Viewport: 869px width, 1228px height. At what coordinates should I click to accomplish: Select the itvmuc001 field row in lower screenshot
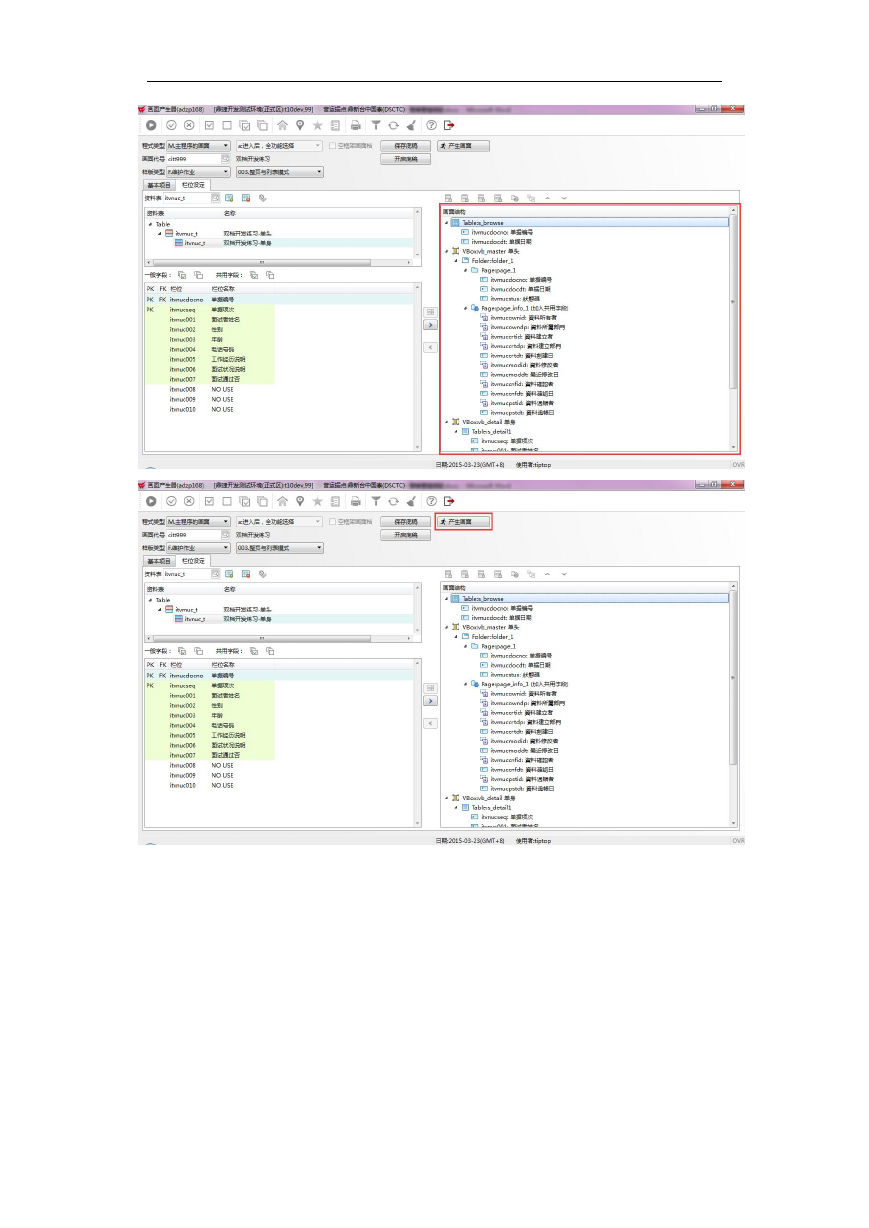[x=278, y=696]
